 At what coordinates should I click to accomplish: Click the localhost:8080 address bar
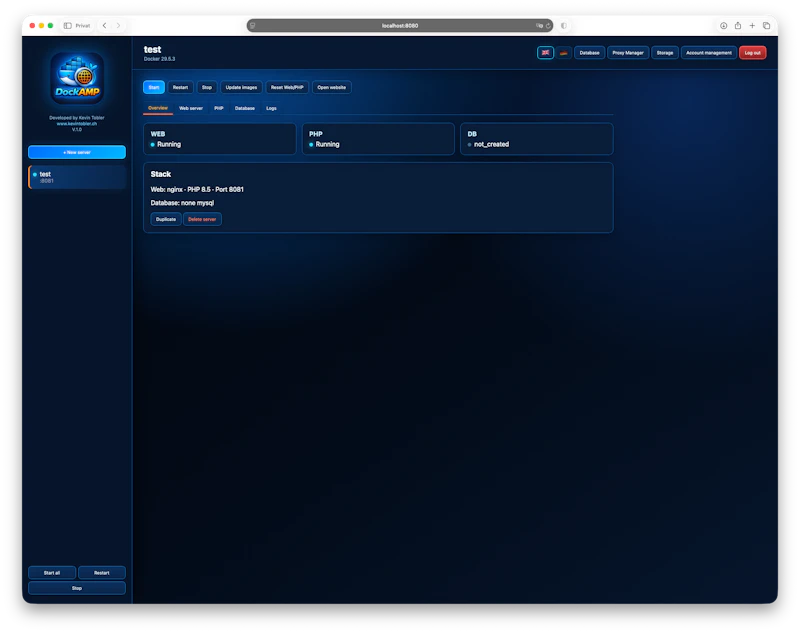(400, 26)
